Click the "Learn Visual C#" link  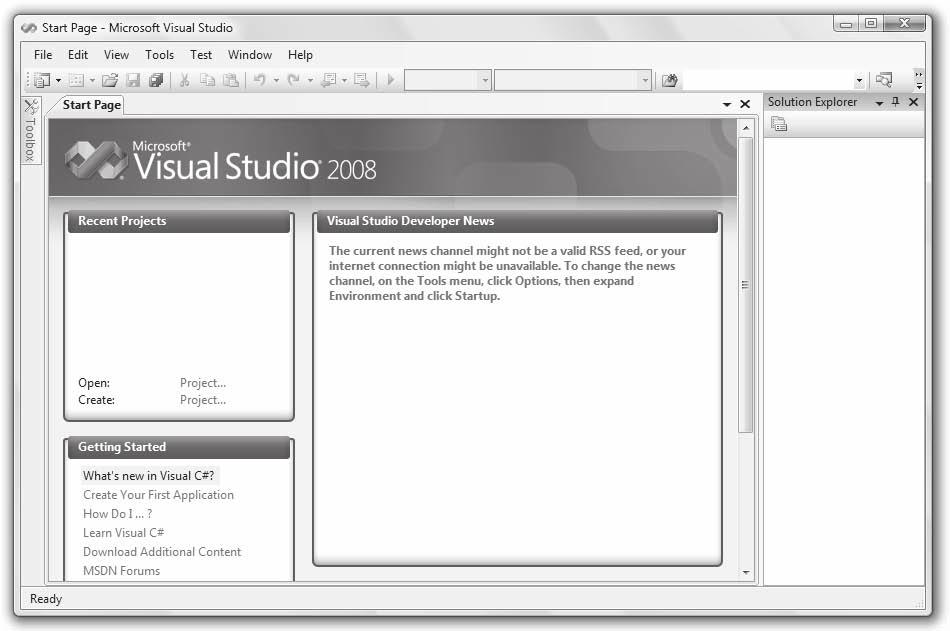click(124, 533)
